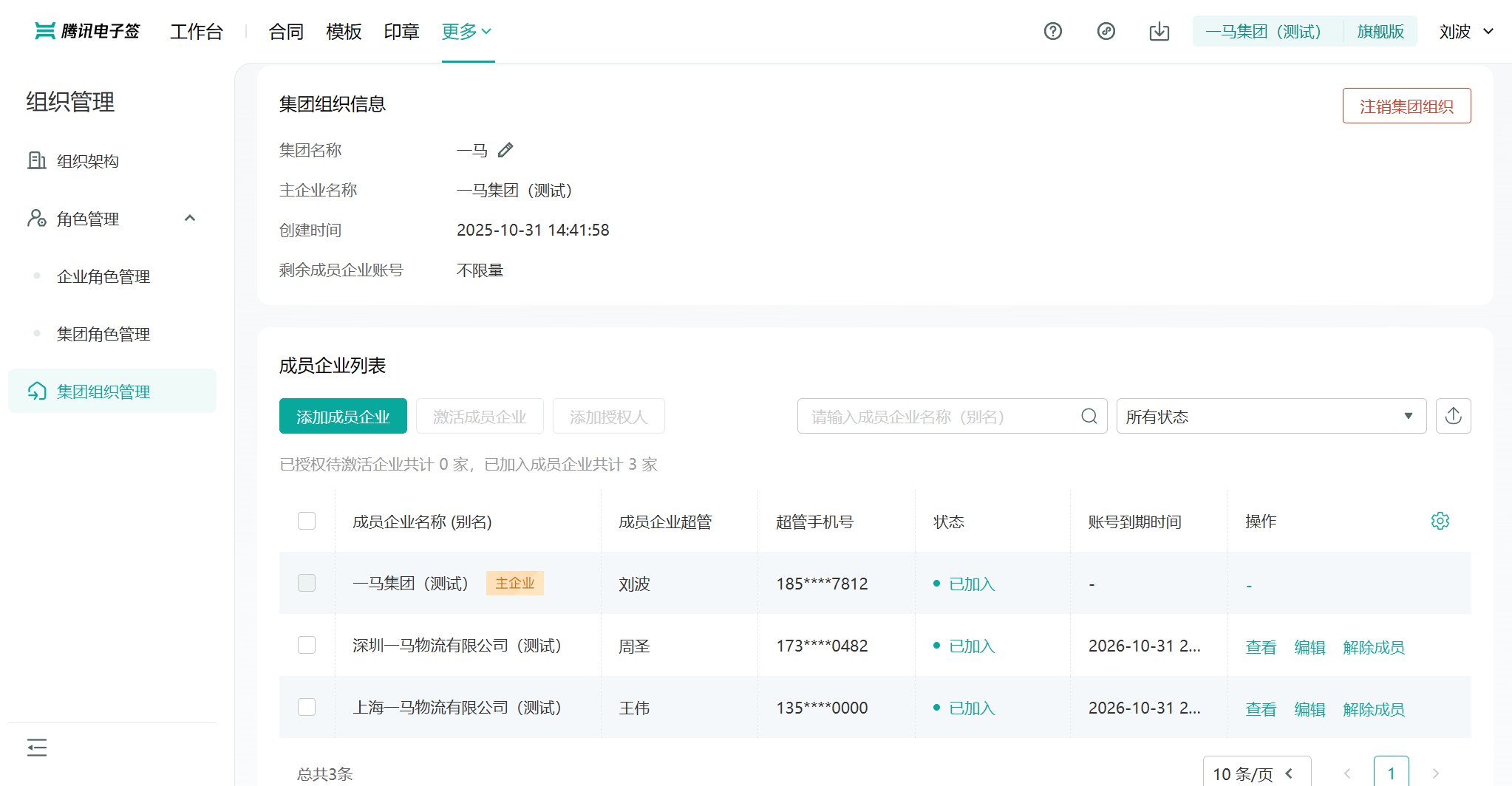Open 组织架构 in the sidebar
This screenshot has width=1512, height=786.
point(87,161)
